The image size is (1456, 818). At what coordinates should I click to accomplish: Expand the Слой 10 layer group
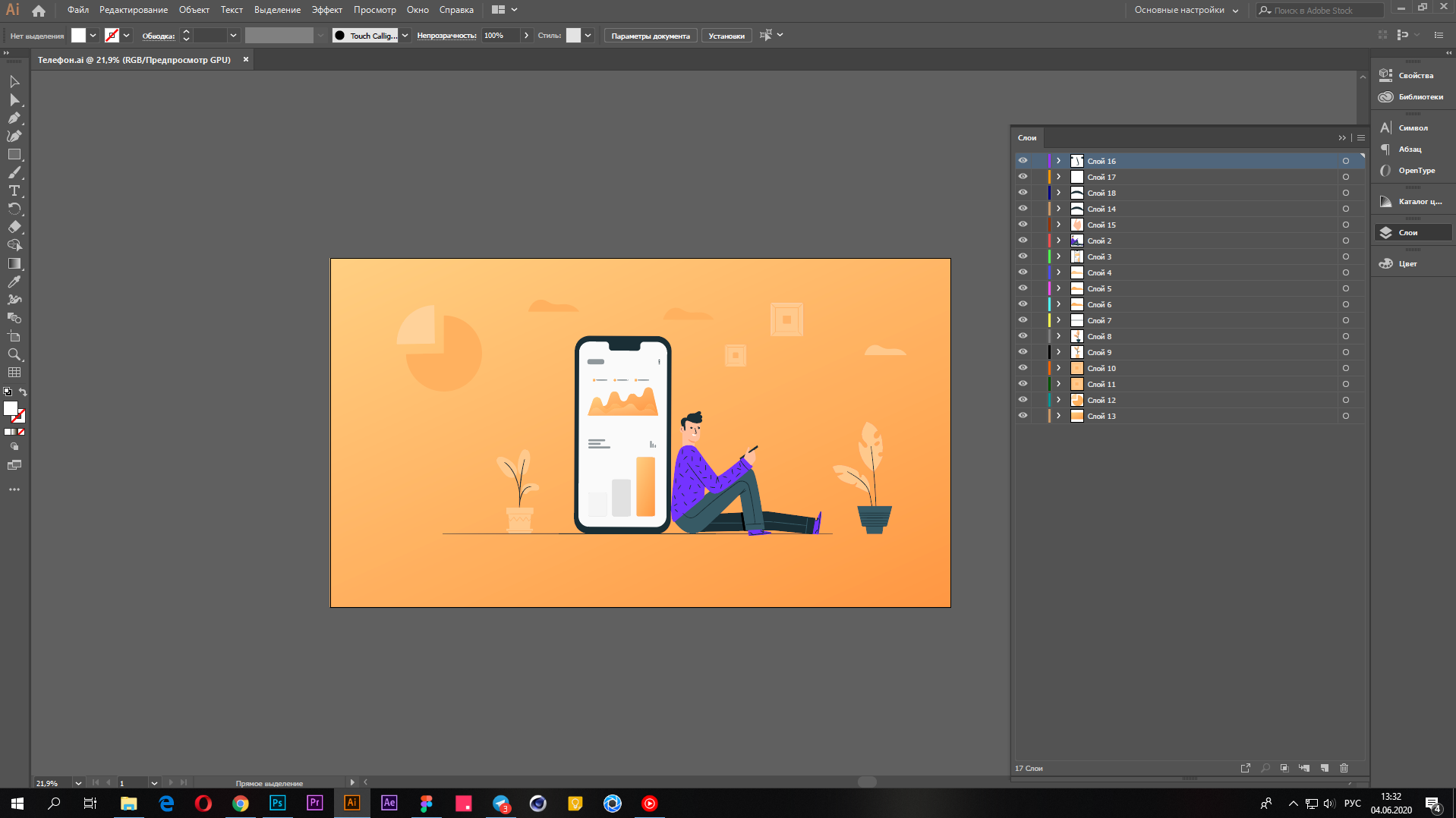pyautogui.click(x=1058, y=368)
